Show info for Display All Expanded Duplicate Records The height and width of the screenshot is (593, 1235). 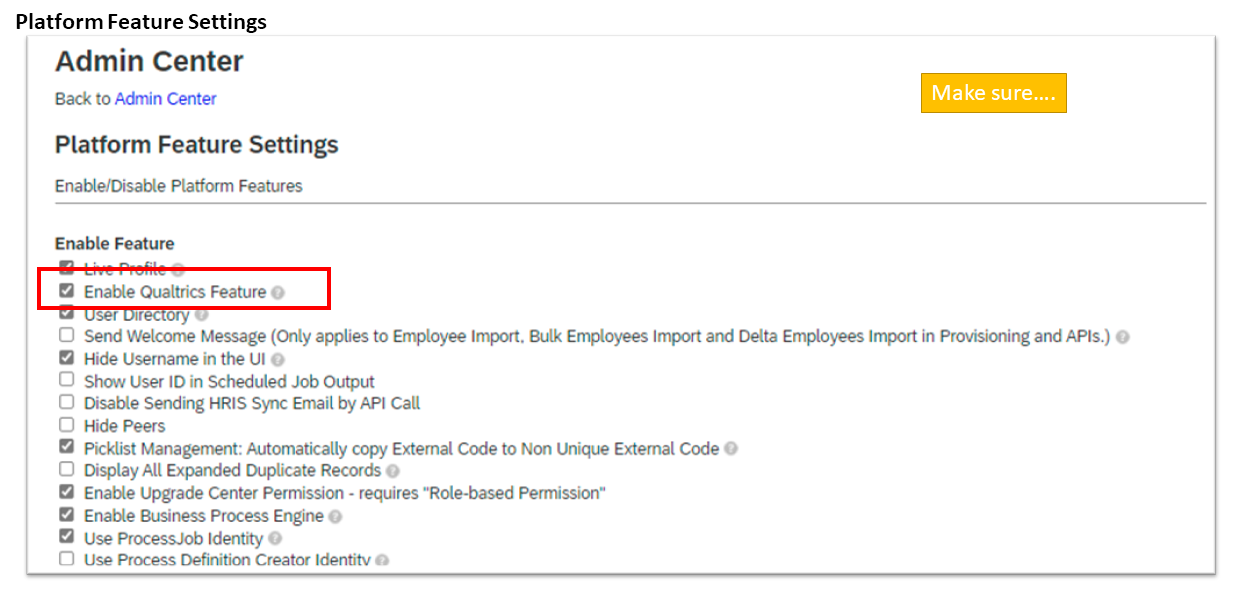point(393,471)
